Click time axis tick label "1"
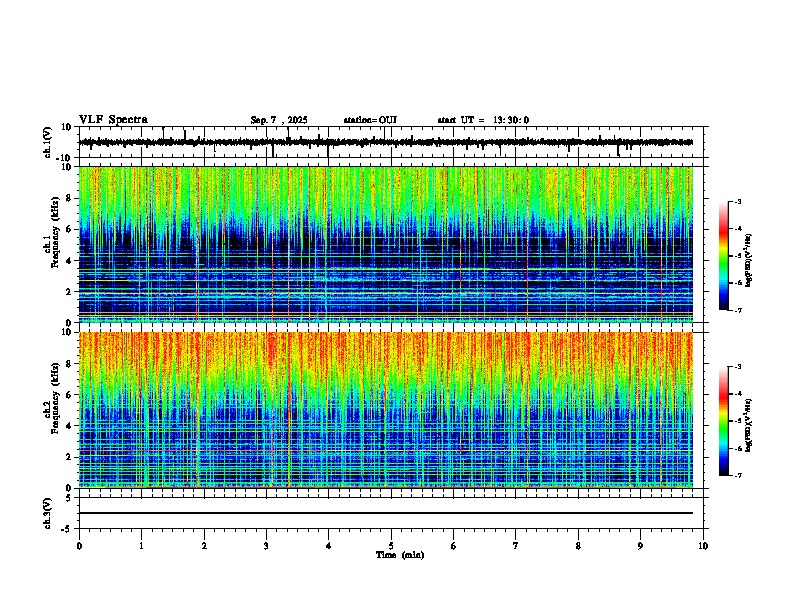The width and height of the screenshot is (792, 612). pos(141,545)
